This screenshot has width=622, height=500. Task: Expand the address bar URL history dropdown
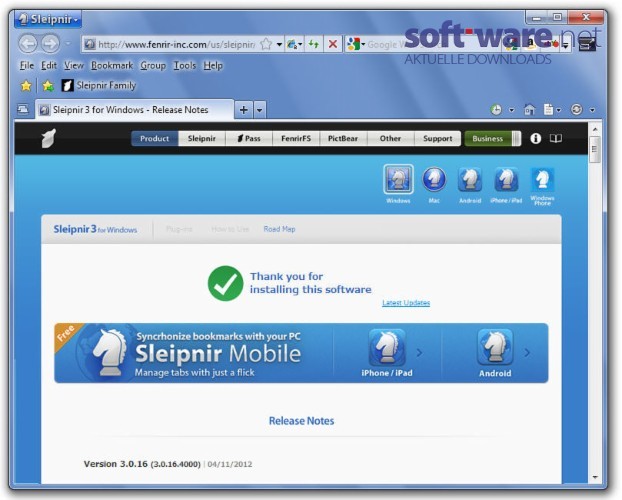click(279, 44)
